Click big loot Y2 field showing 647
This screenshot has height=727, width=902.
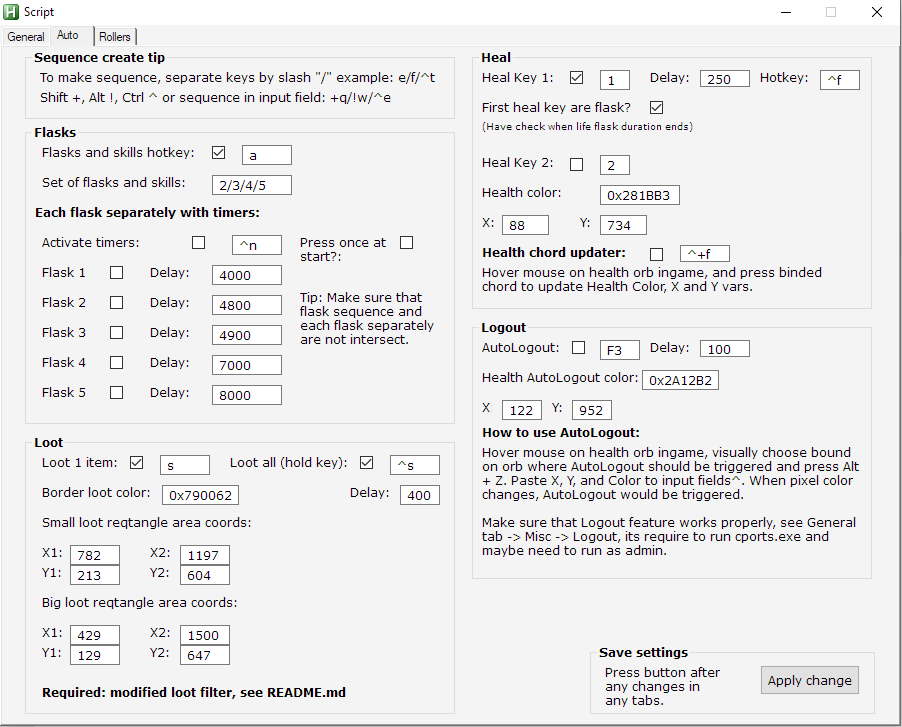(205, 655)
